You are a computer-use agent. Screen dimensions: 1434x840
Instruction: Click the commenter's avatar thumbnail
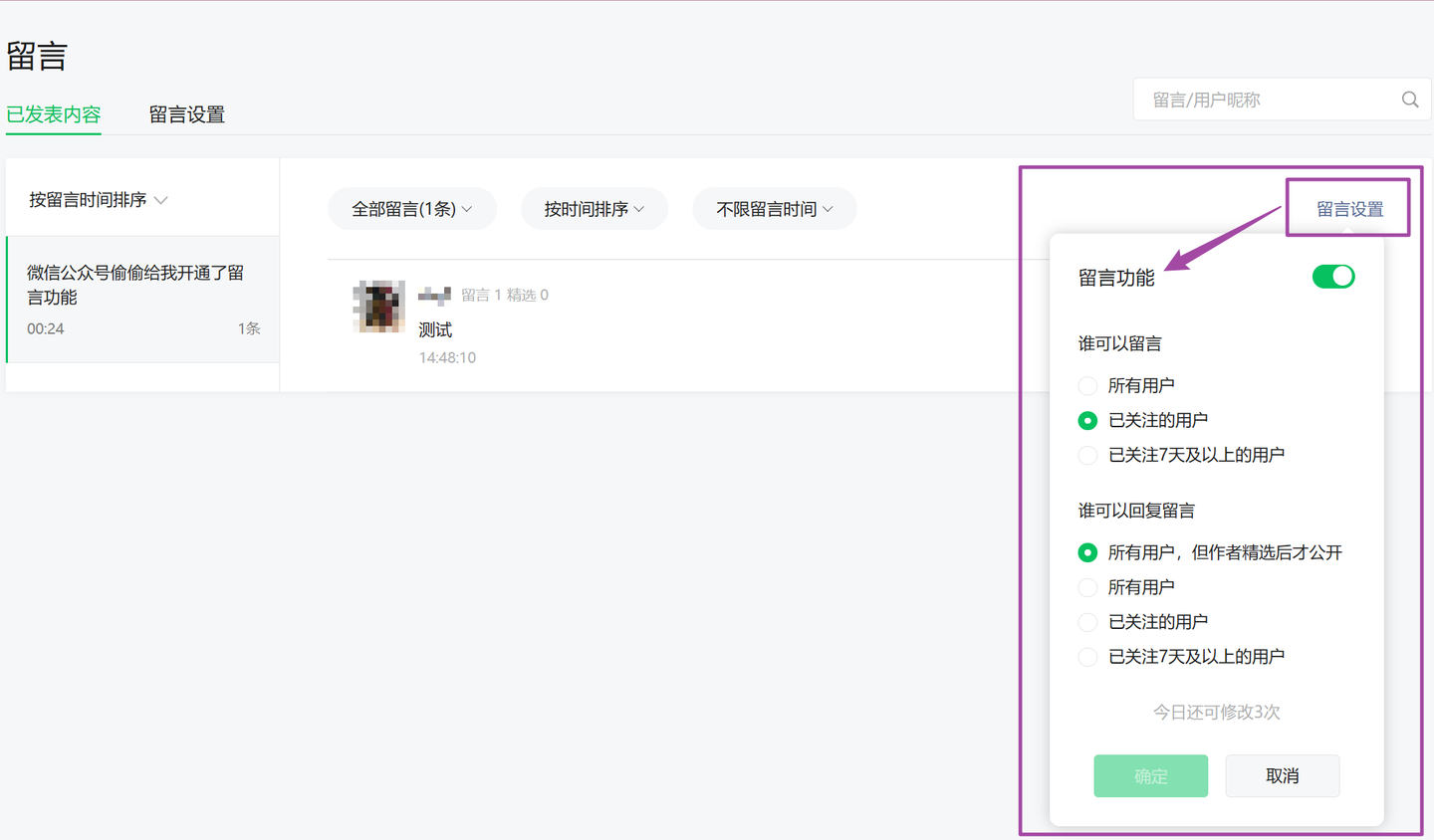click(378, 307)
